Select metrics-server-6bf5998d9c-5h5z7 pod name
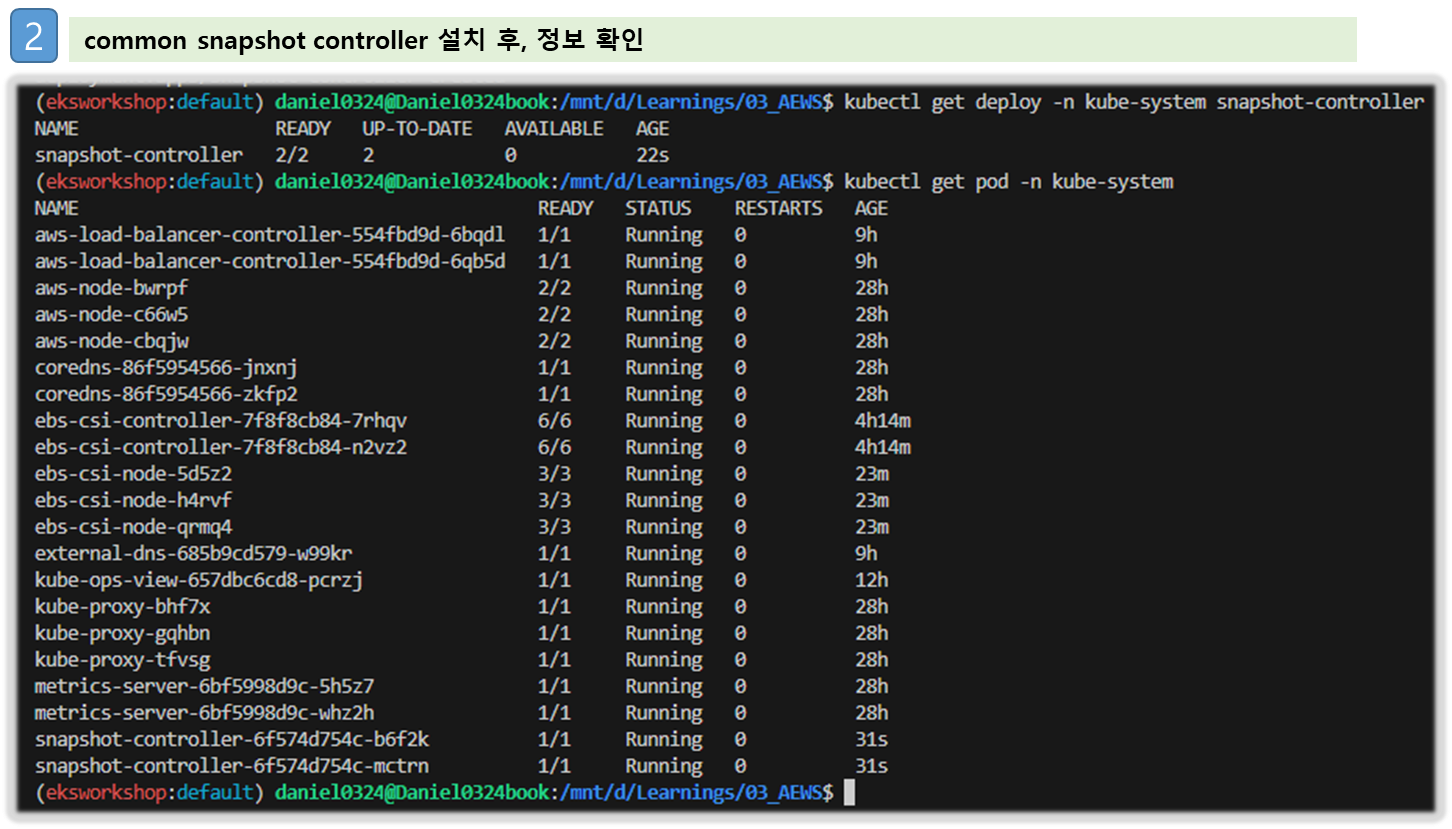Screen dimensions: 1452x829 [x=205, y=686]
